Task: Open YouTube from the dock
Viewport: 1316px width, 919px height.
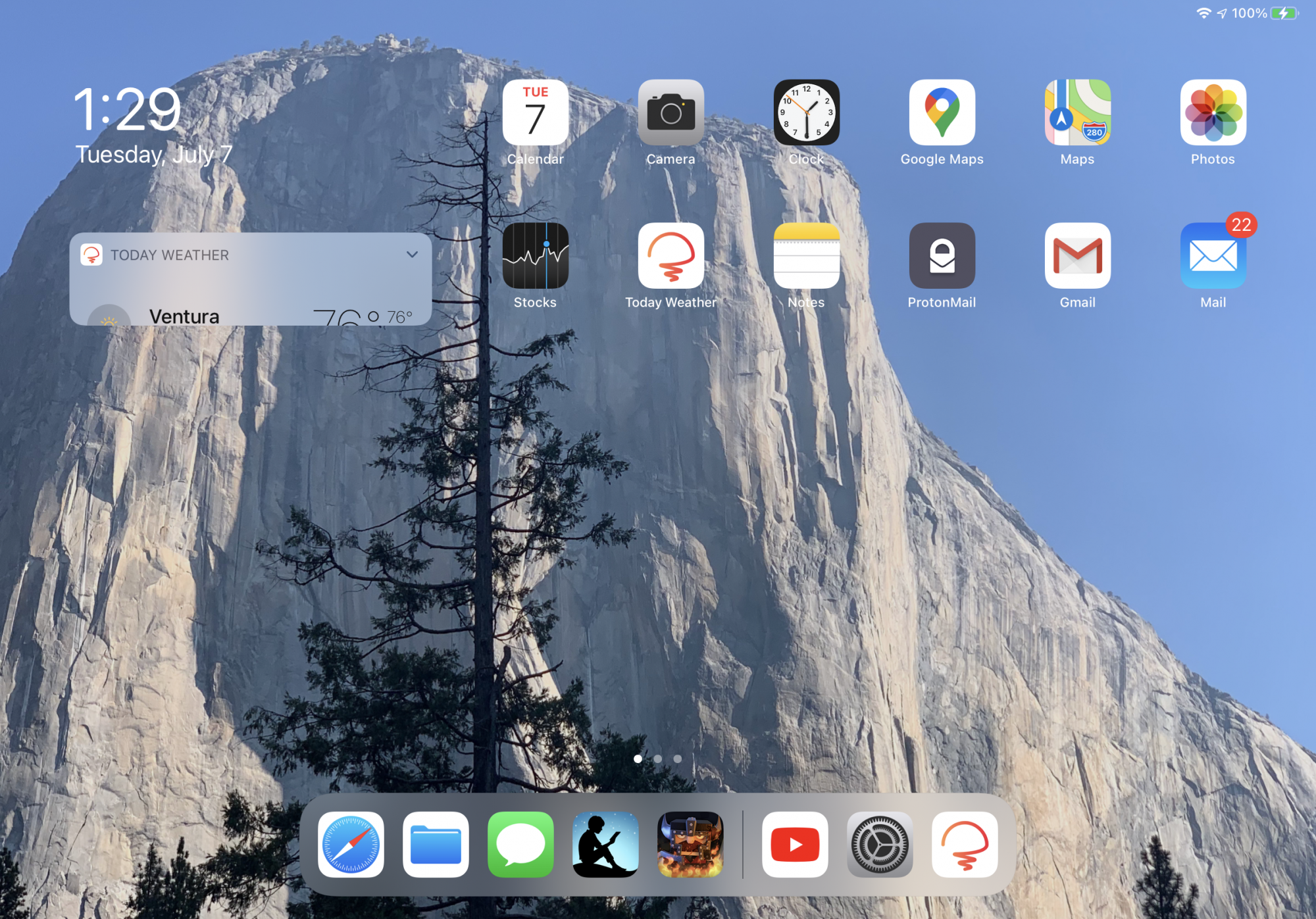Action: coord(795,845)
